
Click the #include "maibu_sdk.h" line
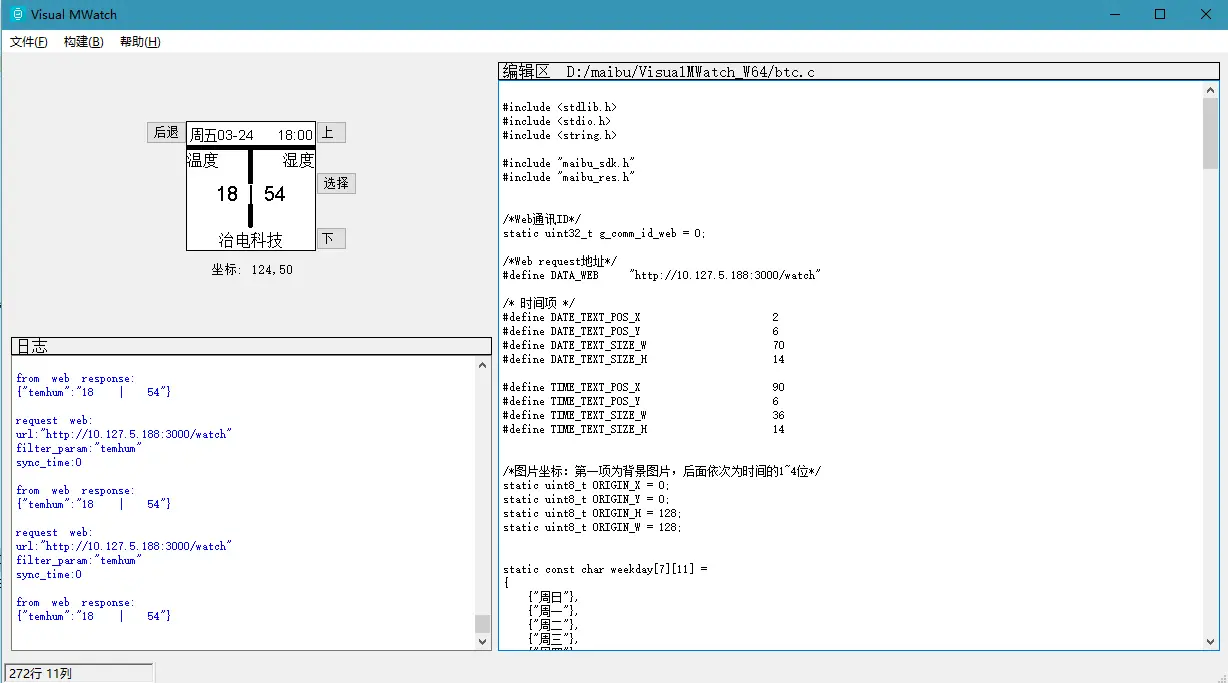click(x=569, y=163)
